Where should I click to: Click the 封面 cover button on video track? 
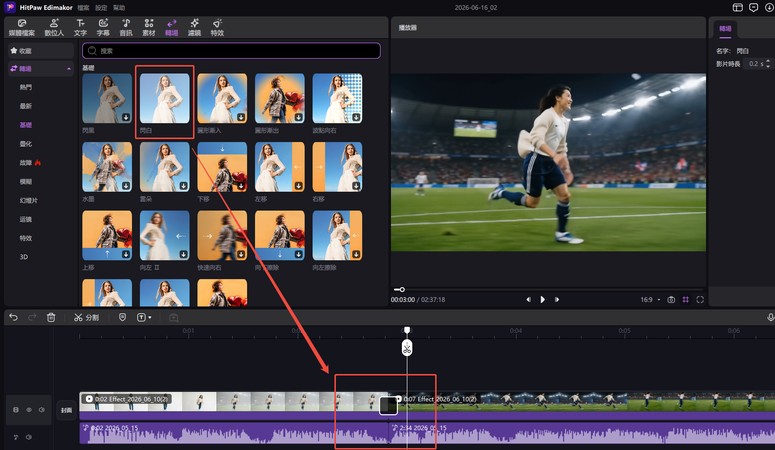pyautogui.click(x=66, y=410)
